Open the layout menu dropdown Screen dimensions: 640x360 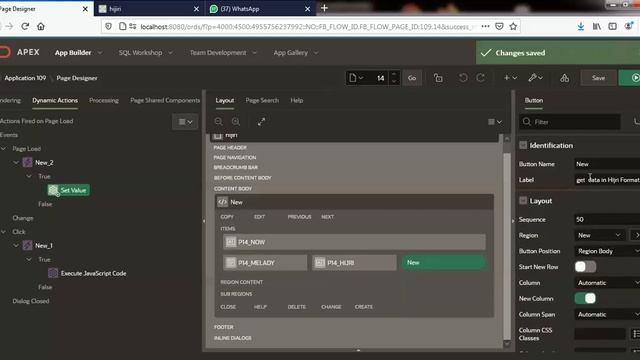coord(495,122)
